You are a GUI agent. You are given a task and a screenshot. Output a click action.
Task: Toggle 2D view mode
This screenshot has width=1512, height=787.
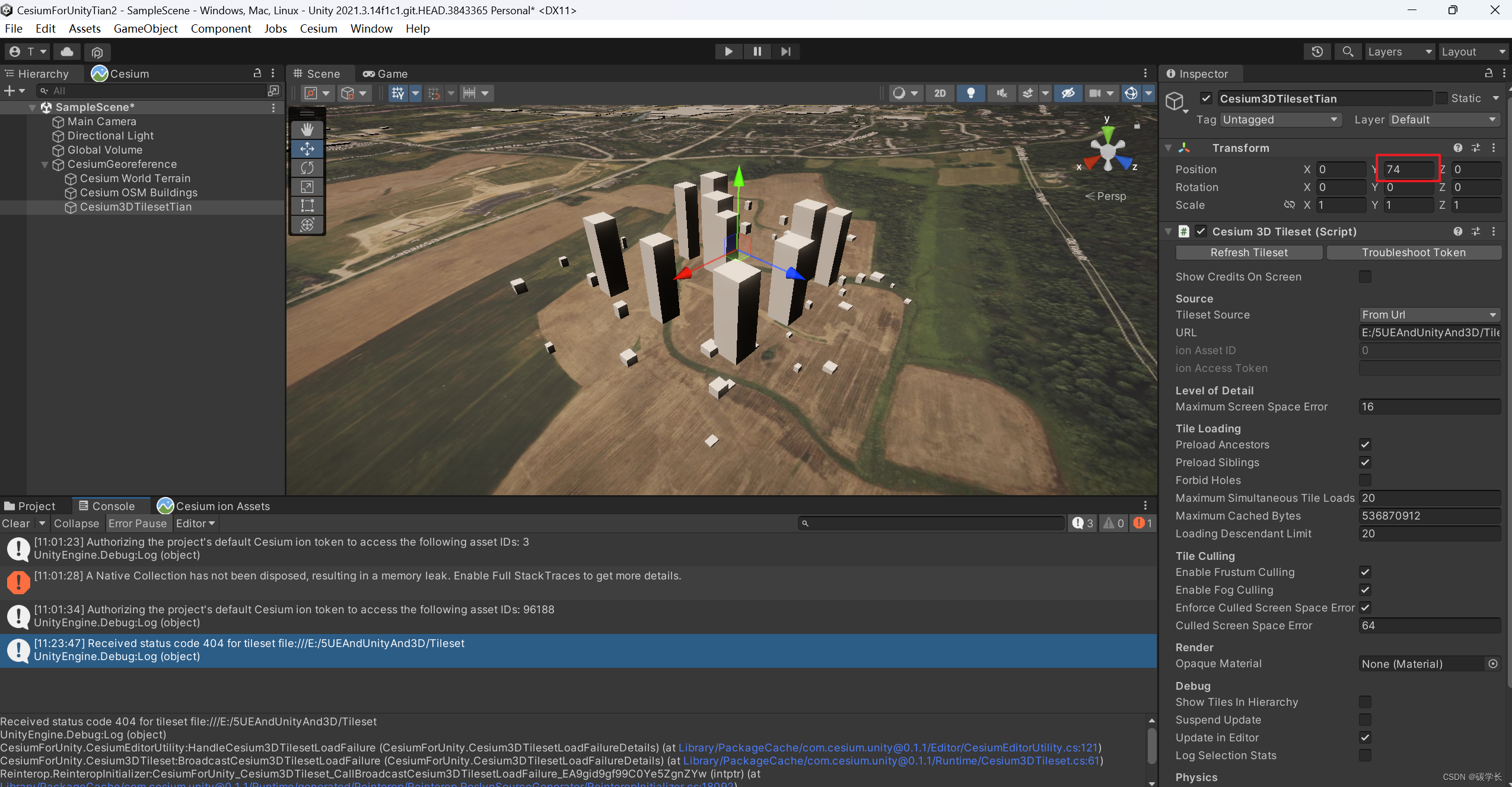pos(940,93)
